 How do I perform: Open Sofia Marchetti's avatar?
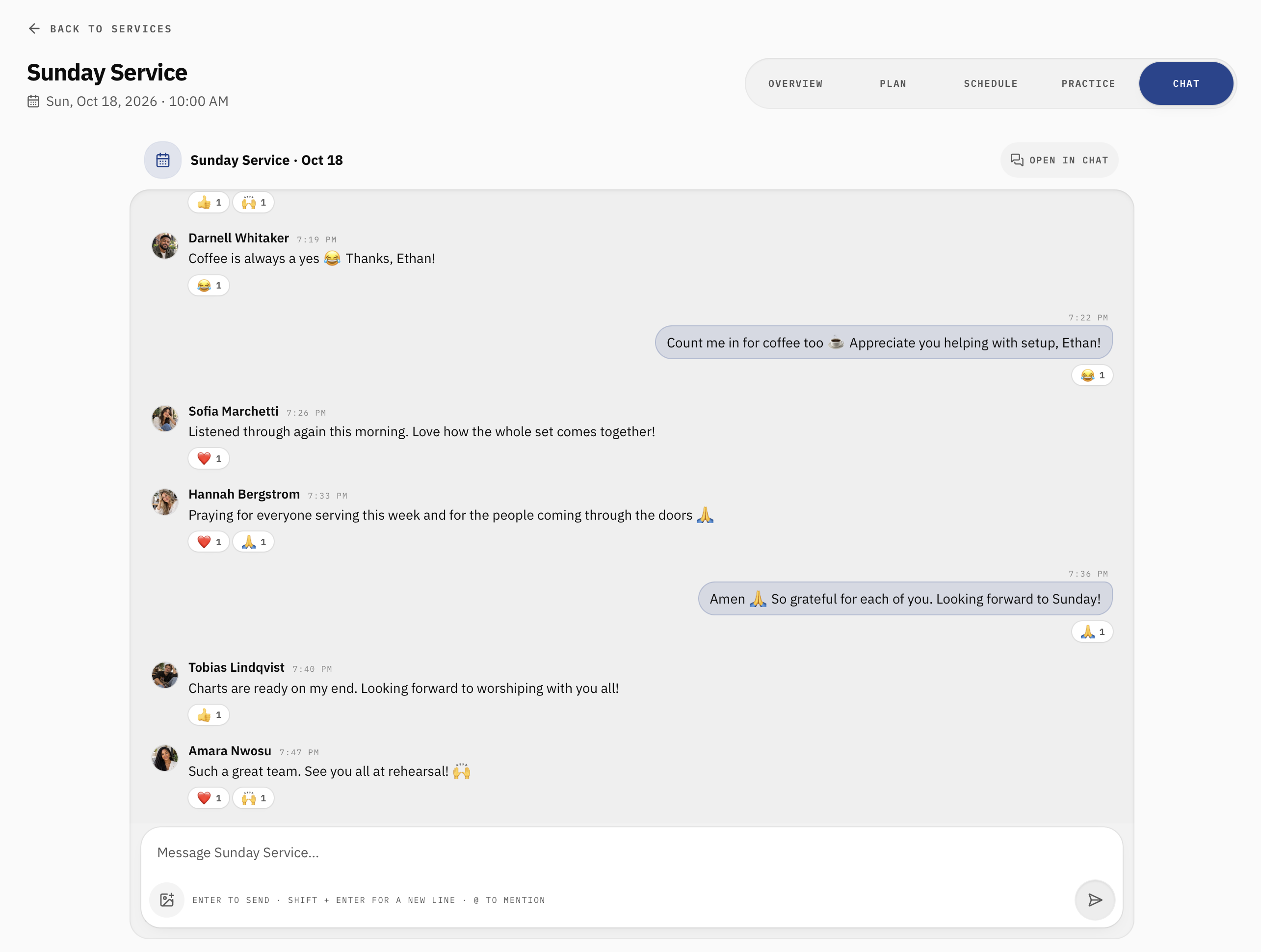[165, 419]
